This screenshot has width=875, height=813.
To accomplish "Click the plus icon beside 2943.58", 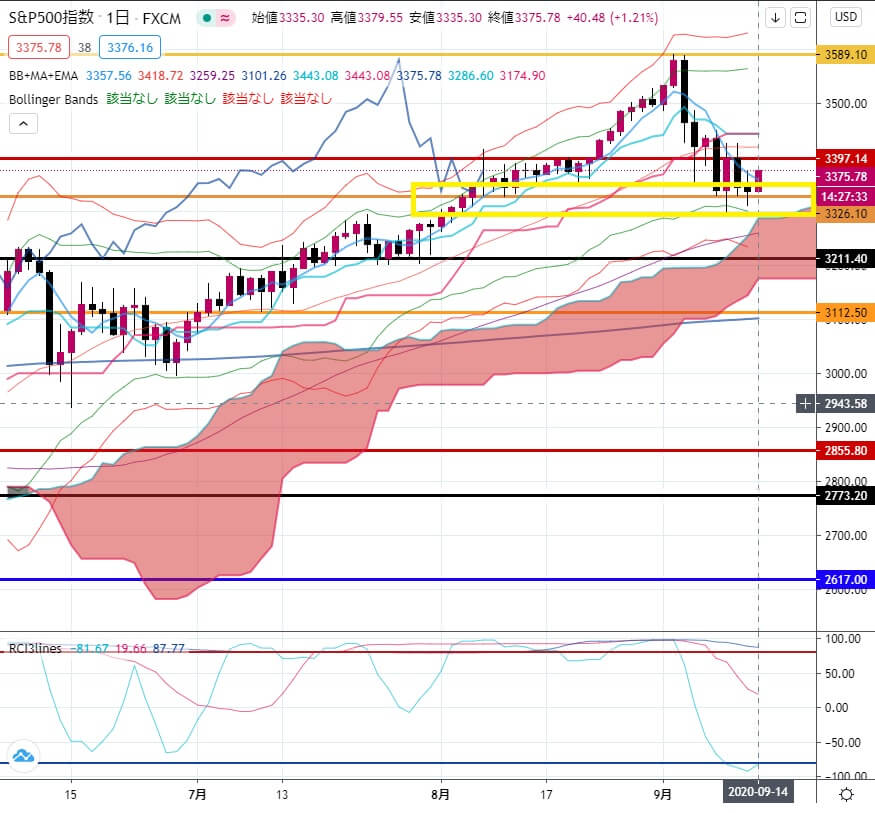I will pos(805,403).
